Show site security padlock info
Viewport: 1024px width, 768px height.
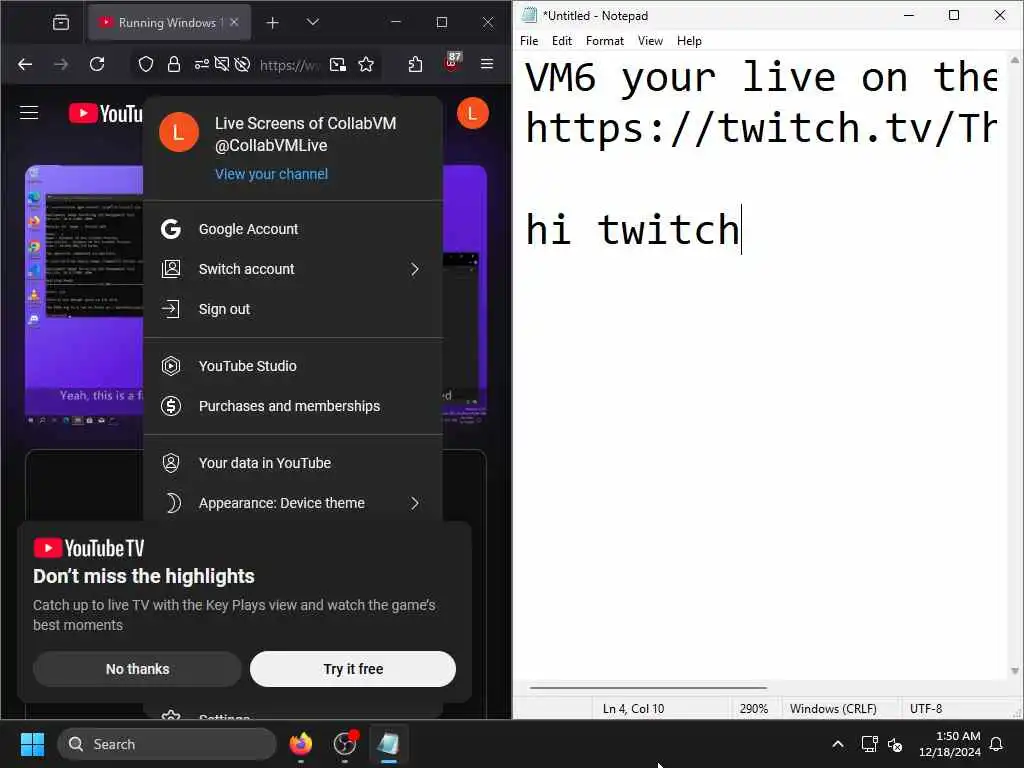(174, 64)
